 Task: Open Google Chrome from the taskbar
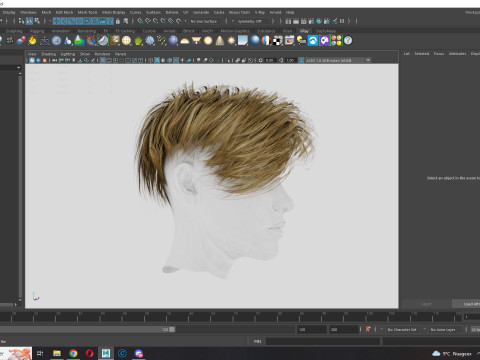(73, 353)
